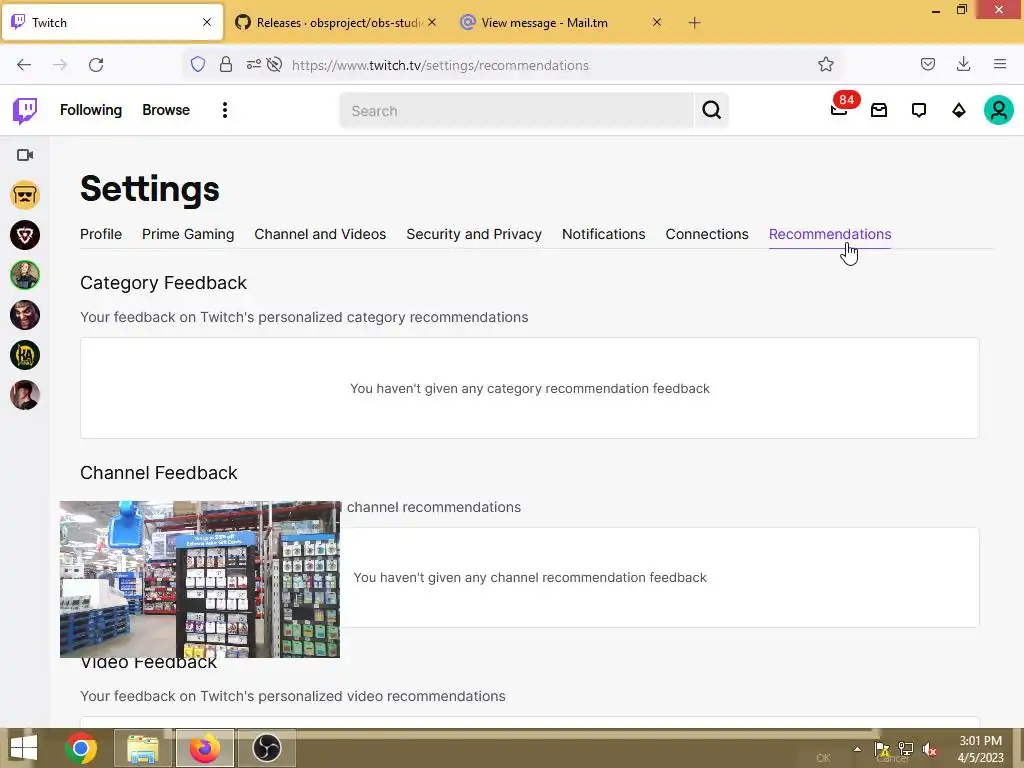Bookmark this page with the star icon

pyautogui.click(x=825, y=64)
